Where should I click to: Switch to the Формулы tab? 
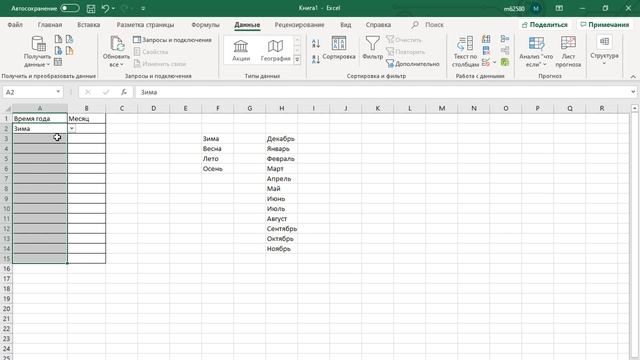click(x=205, y=24)
